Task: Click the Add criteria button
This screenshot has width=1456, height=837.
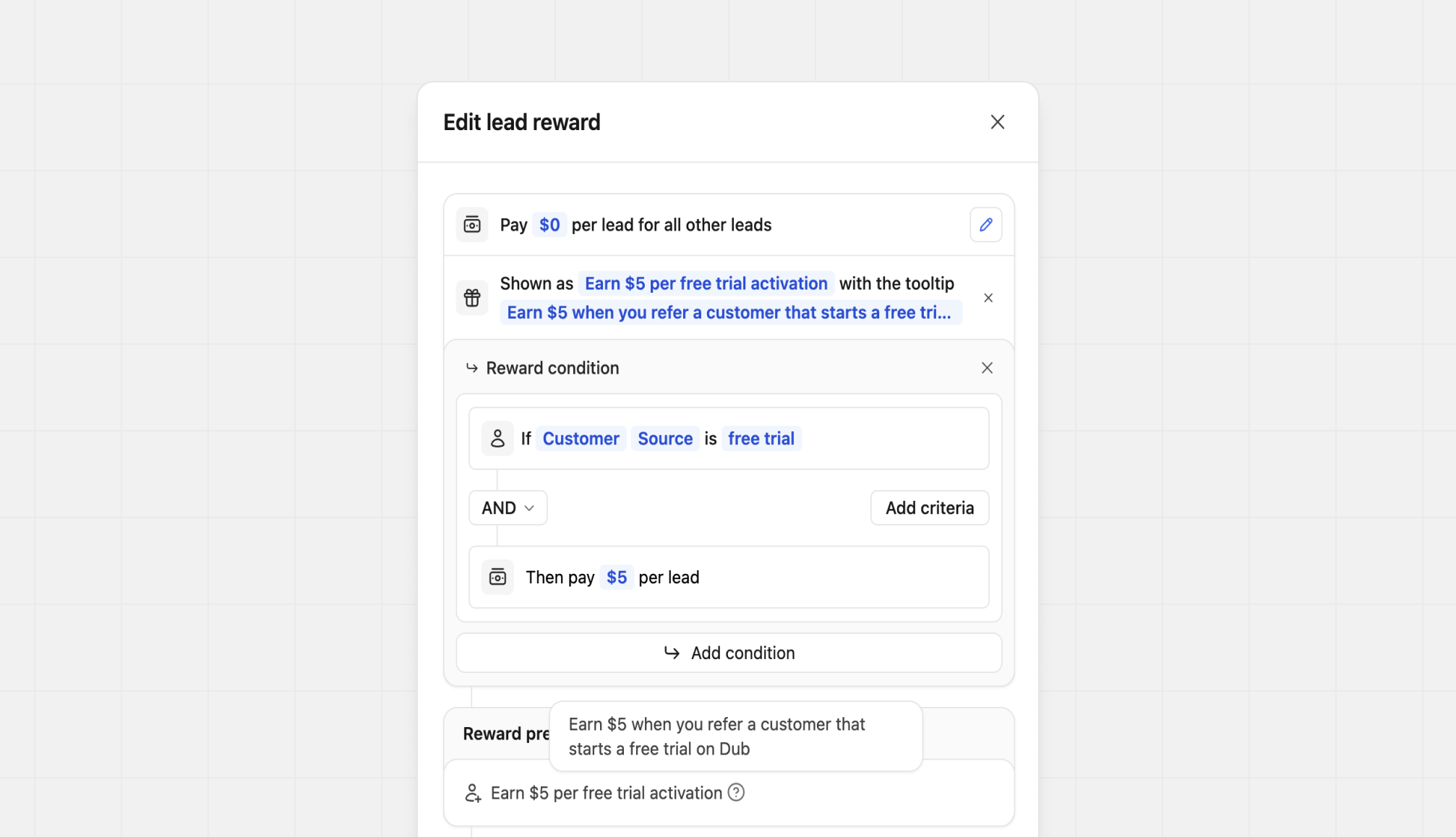Action: point(929,508)
